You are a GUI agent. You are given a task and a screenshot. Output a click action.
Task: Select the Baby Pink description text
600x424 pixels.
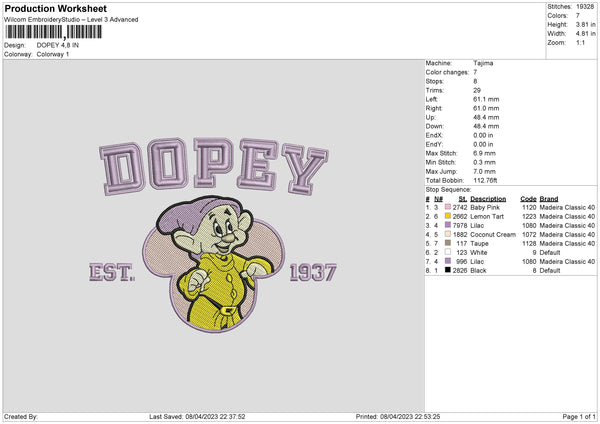pos(485,207)
